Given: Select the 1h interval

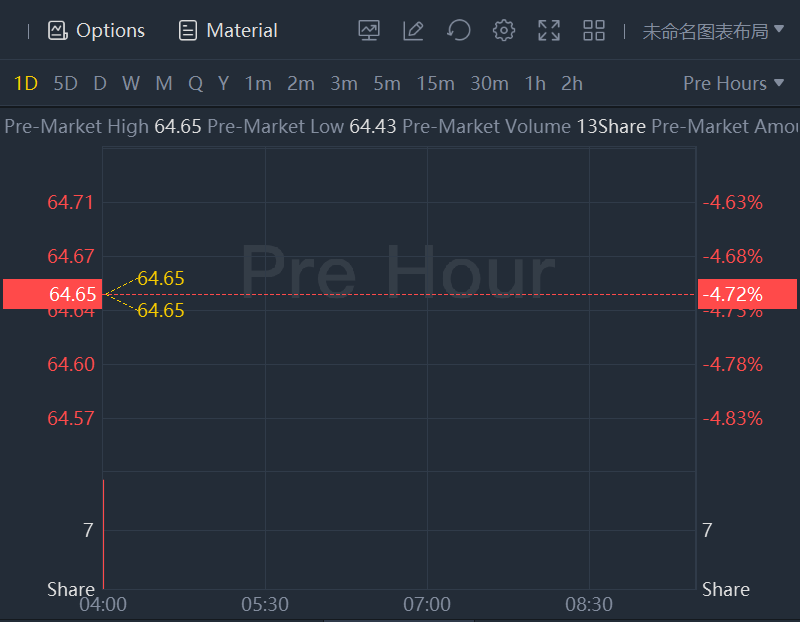Looking at the screenshot, I should click(x=535, y=83).
